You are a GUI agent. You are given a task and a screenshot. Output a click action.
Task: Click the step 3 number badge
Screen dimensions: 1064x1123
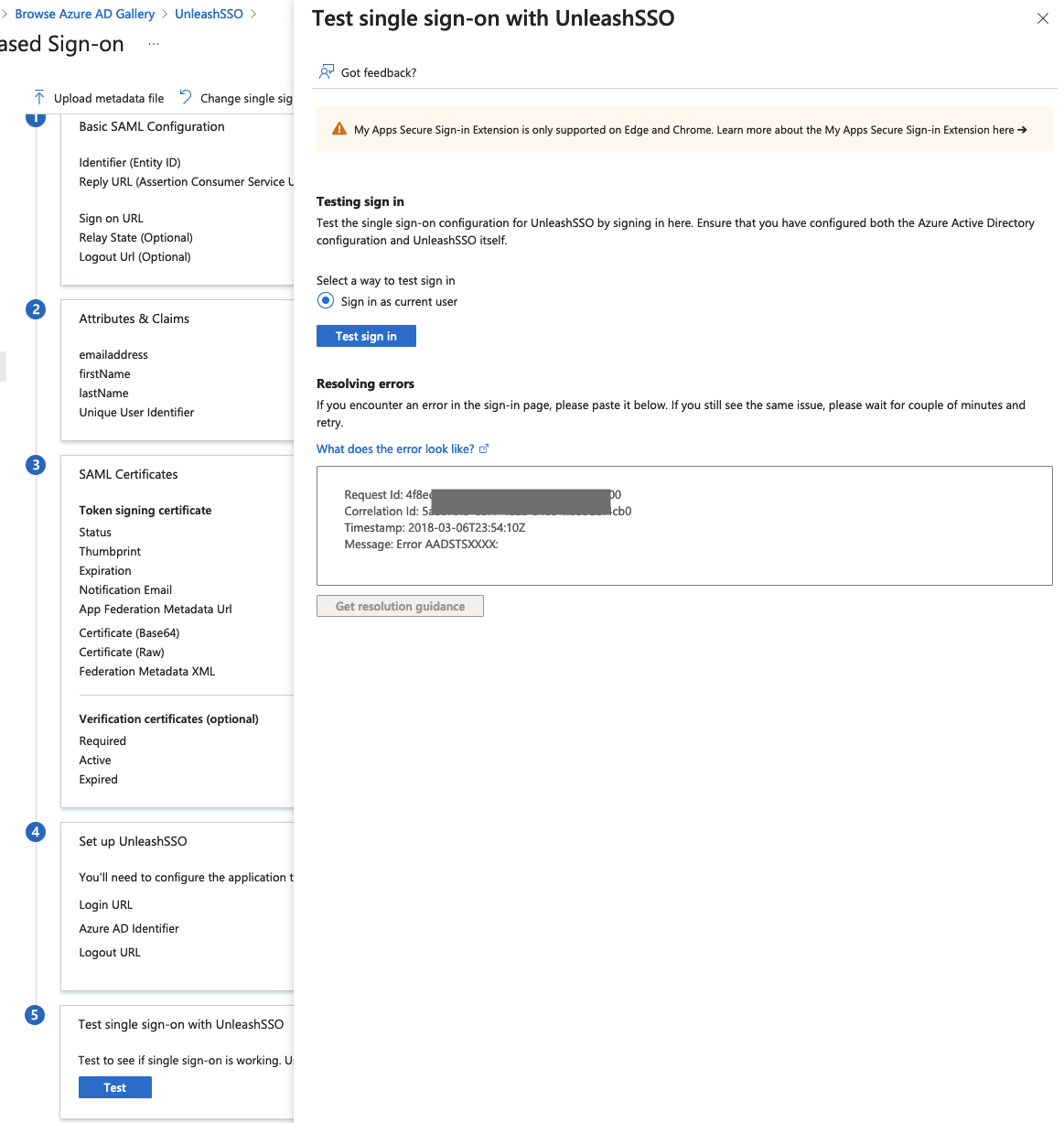[x=36, y=465]
